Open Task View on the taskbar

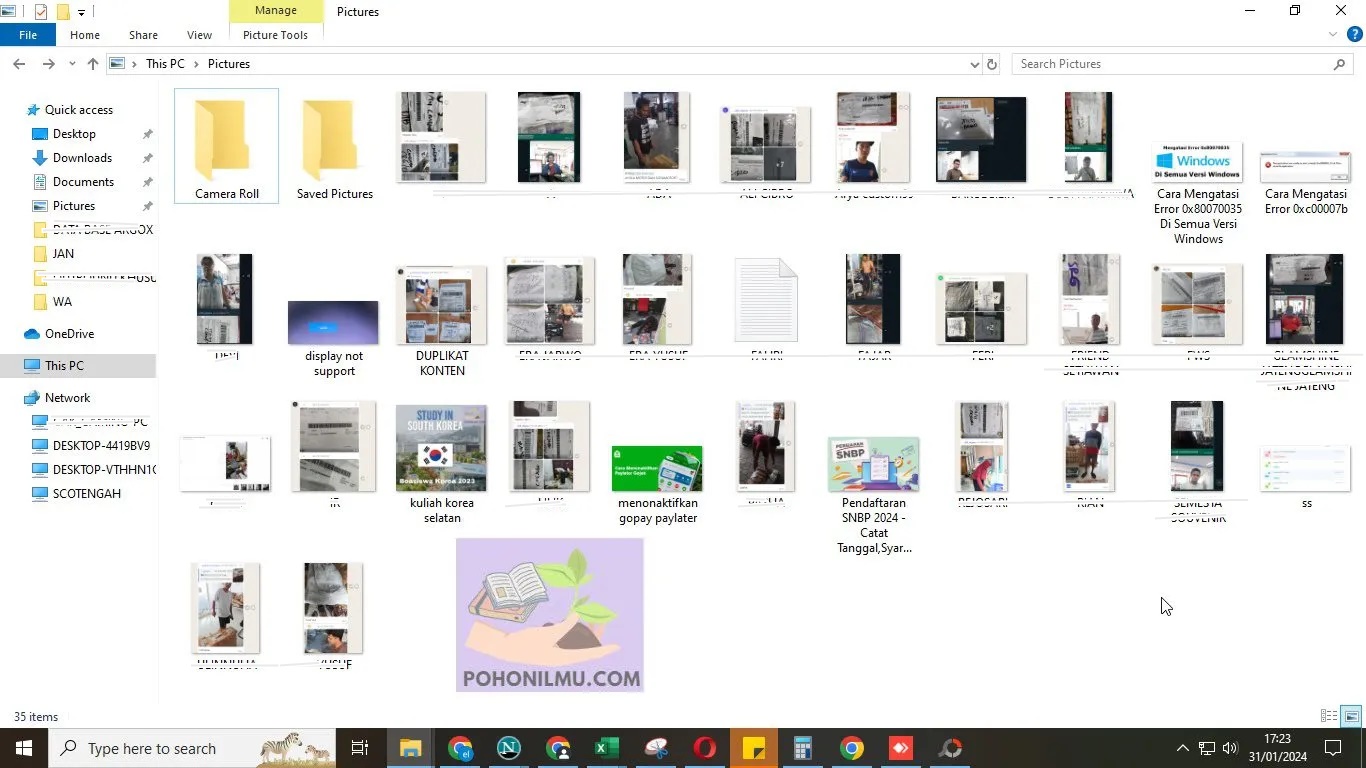pyautogui.click(x=360, y=748)
